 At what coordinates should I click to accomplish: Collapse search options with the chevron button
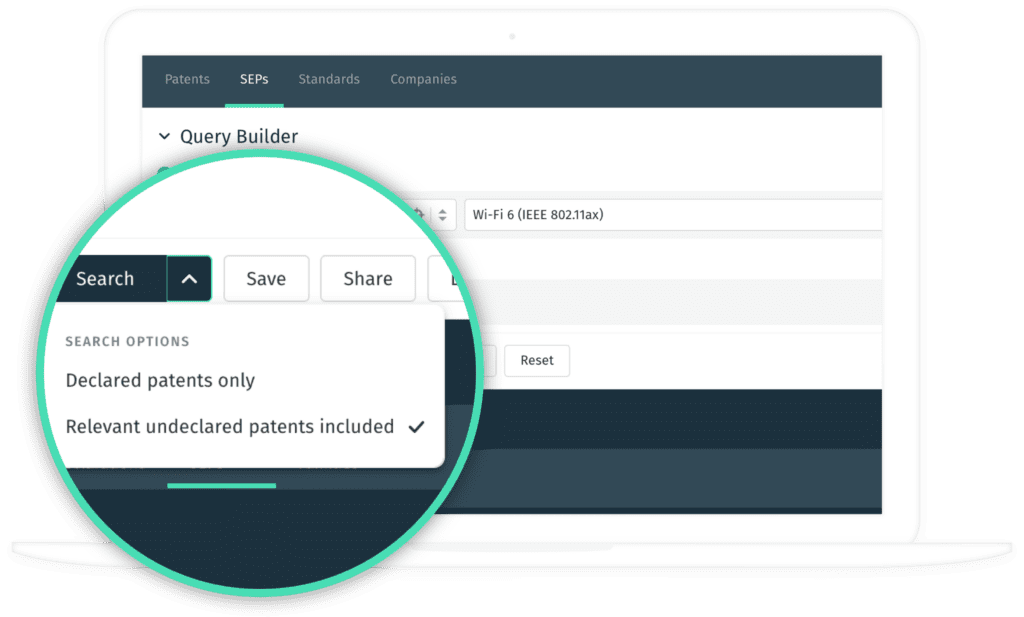189,279
